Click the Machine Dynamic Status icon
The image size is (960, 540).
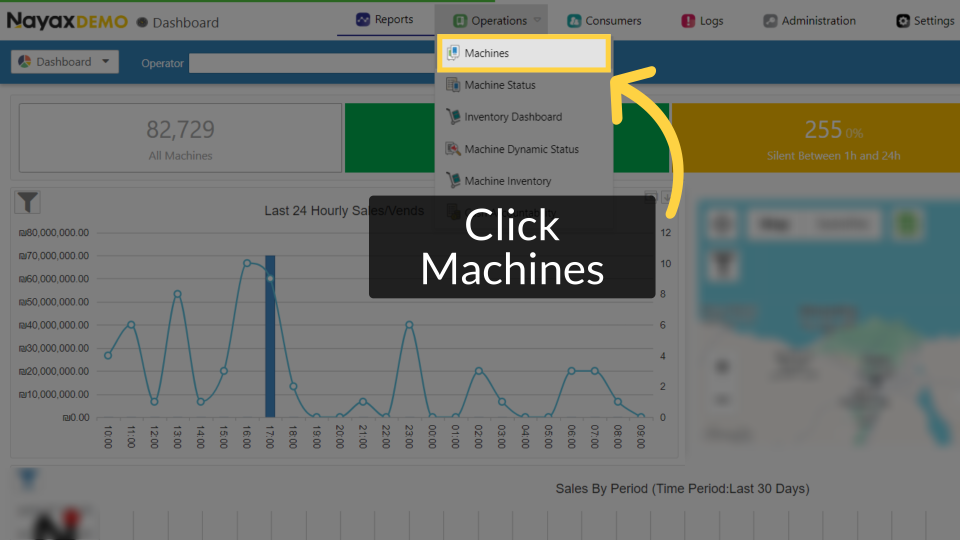pyautogui.click(x=453, y=149)
